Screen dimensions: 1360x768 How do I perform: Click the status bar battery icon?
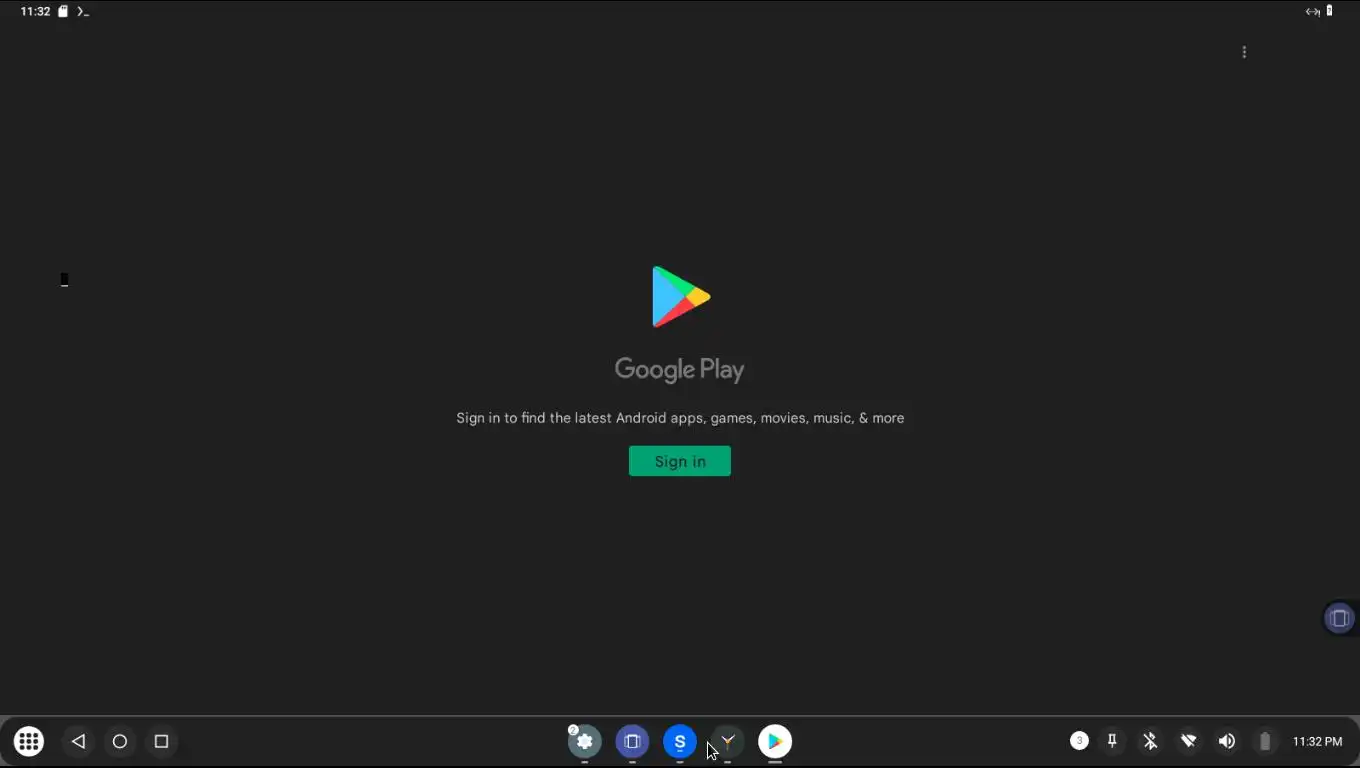1329,11
